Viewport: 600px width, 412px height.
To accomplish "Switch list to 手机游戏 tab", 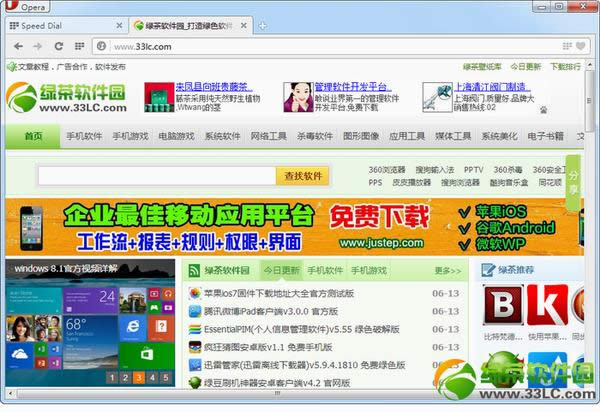I will pyautogui.click(x=368, y=270).
